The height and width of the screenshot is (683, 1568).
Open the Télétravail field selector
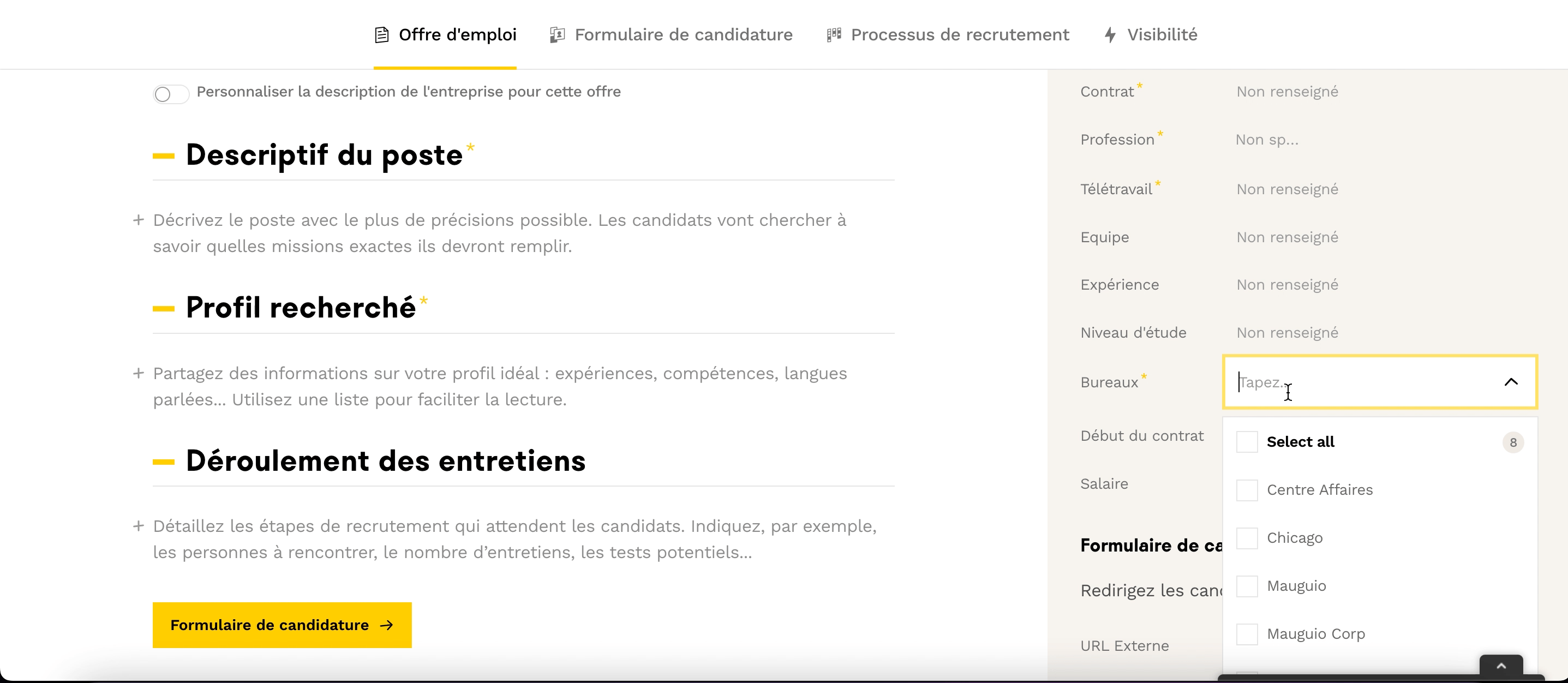pos(1287,189)
